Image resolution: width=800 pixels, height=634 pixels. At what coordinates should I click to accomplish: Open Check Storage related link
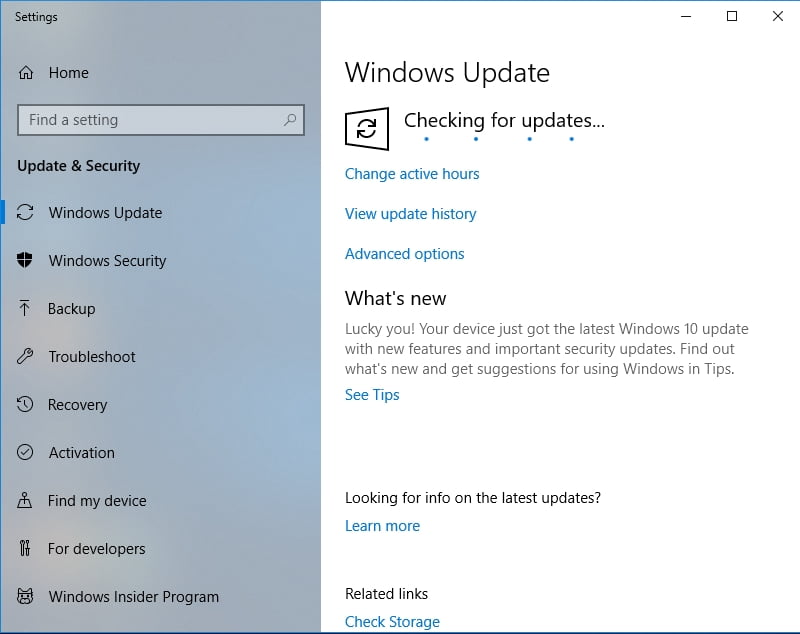[392, 622]
